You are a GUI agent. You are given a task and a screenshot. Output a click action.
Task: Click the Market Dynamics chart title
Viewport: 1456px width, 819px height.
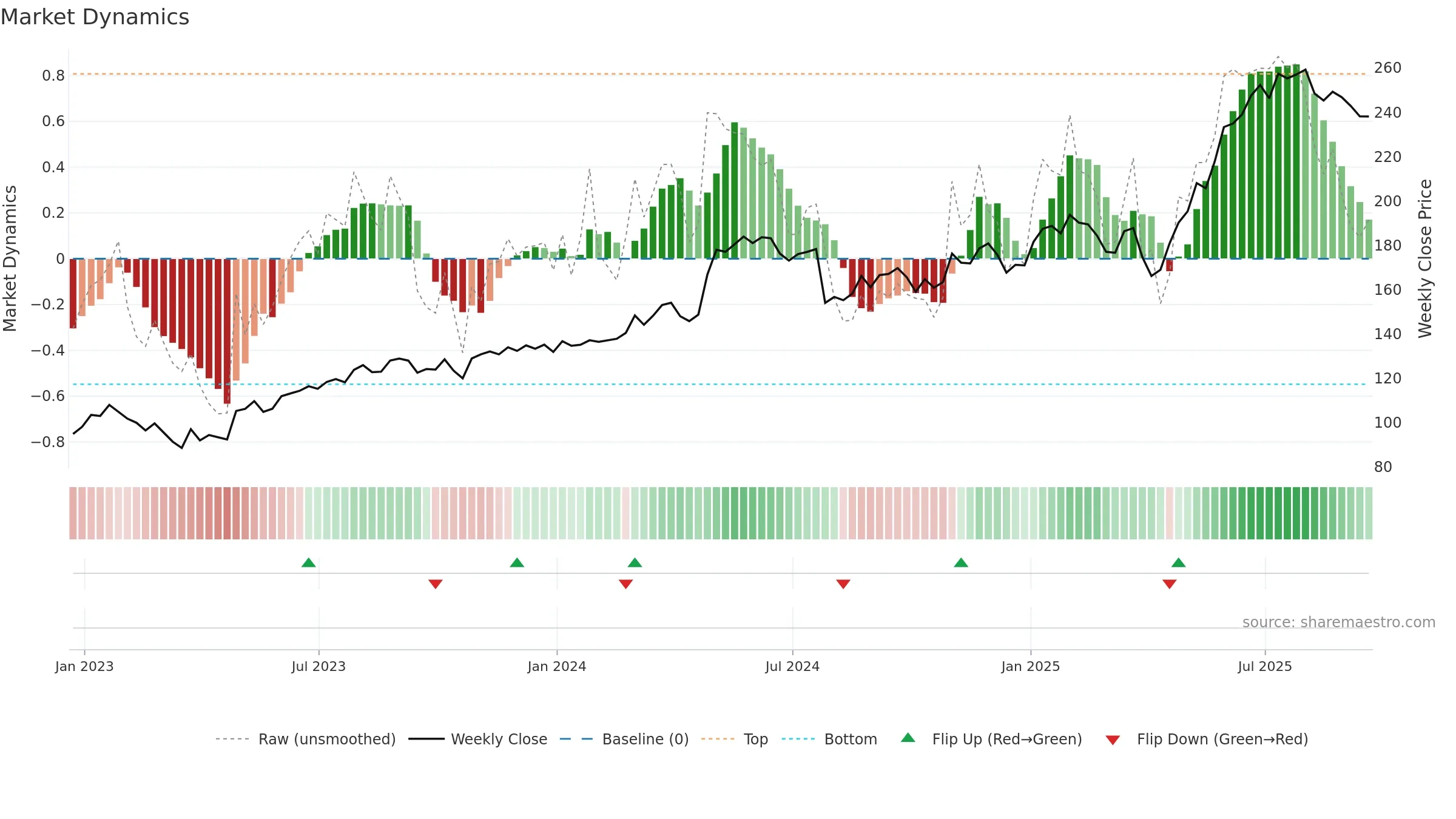coord(95,17)
